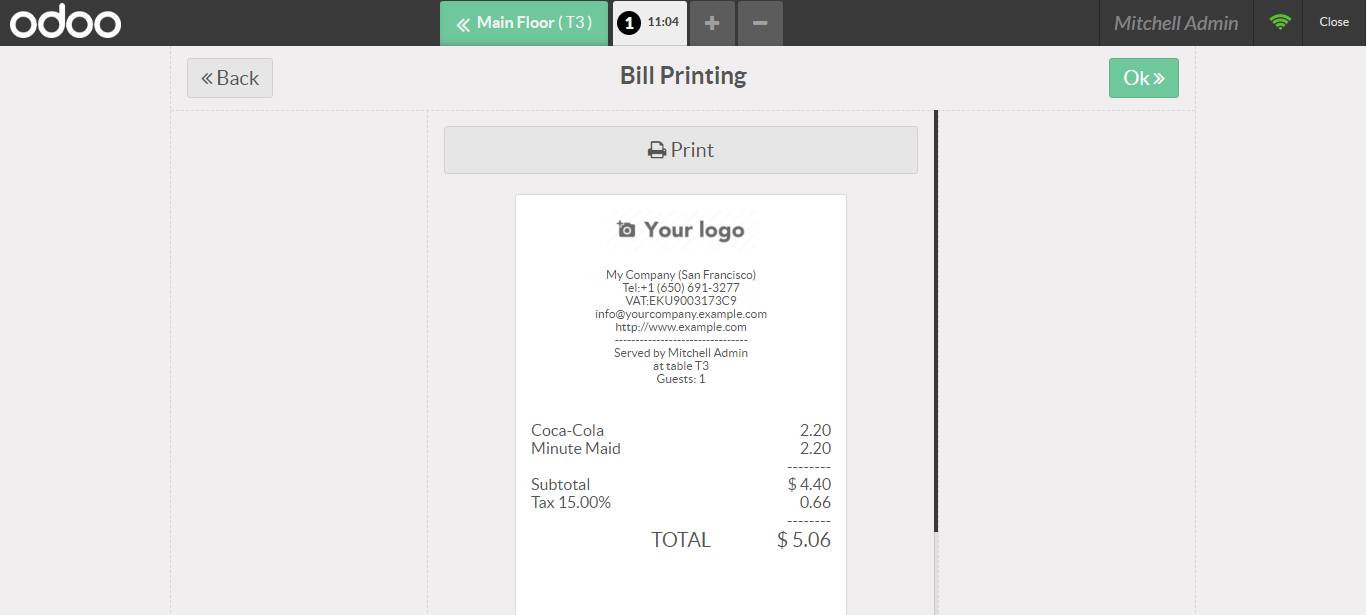Image resolution: width=1366 pixels, height=615 pixels.
Task: Confirm with the green Ok button
Action: pyautogui.click(x=1144, y=78)
